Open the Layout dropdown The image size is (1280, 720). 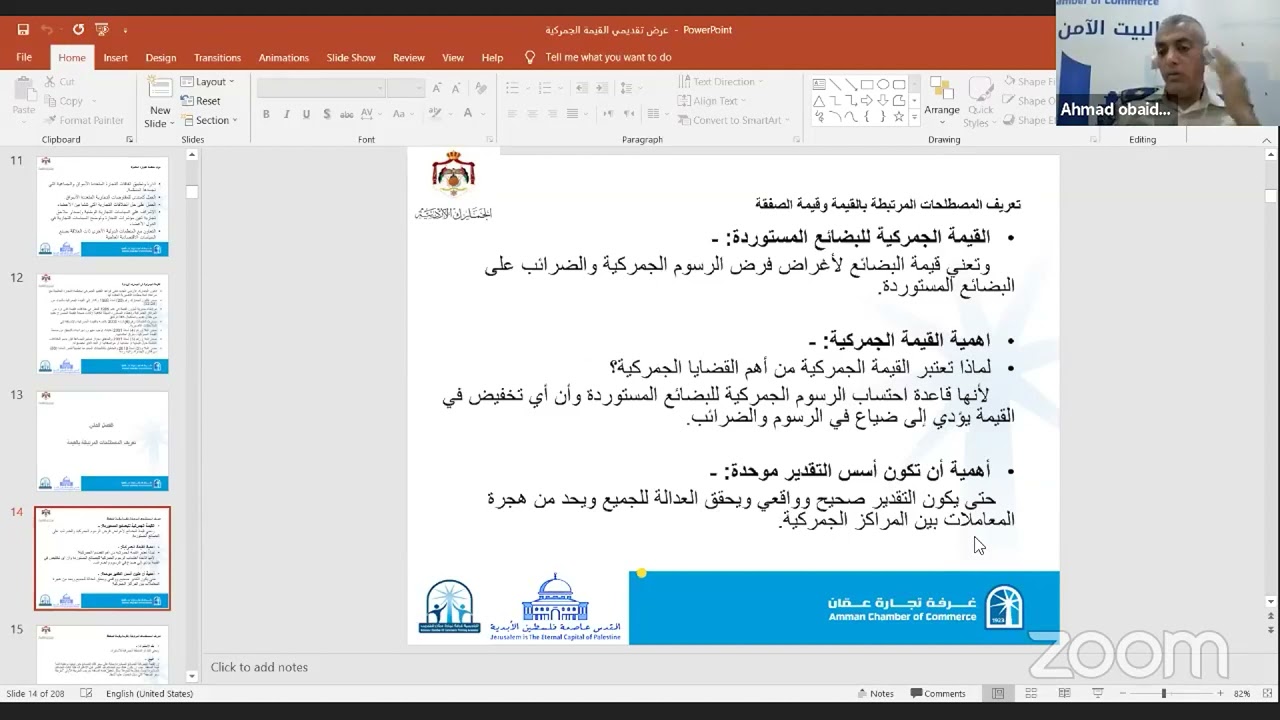click(x=207, y=82)
